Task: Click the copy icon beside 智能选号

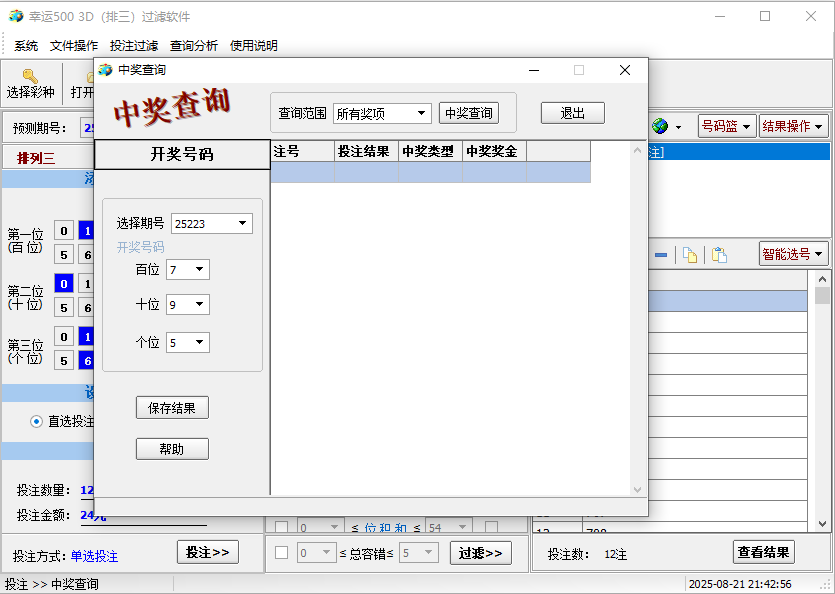Action: pyautogui.click(x=690, y=255)
